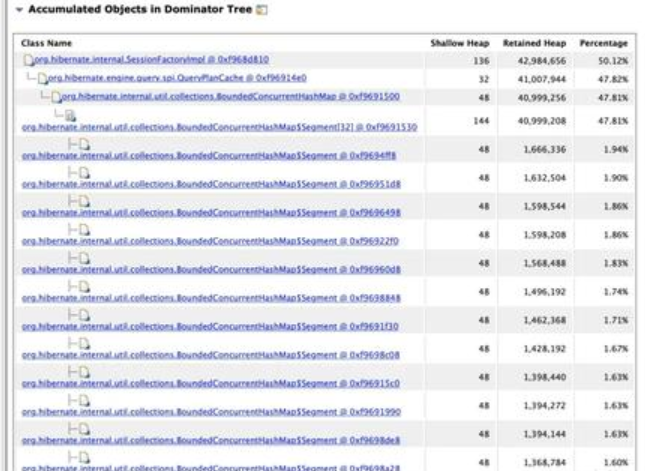The height and width of the screenshot is (471, 645).
Task: Collapse the Accumulated Objects in Dominator Tree section
Action: coord(19,10)
